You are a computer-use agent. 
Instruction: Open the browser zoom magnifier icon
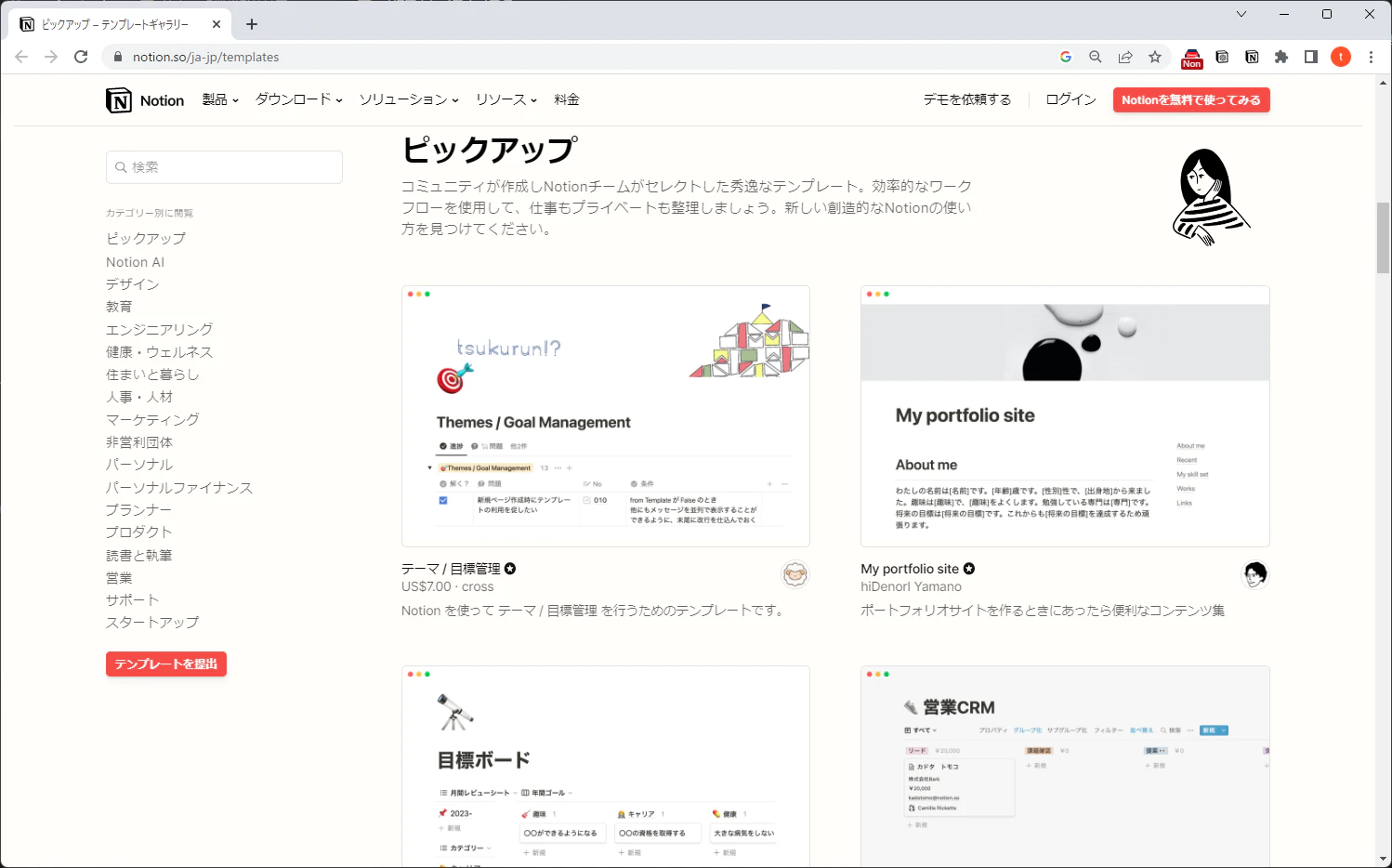tap(1096, 57)
